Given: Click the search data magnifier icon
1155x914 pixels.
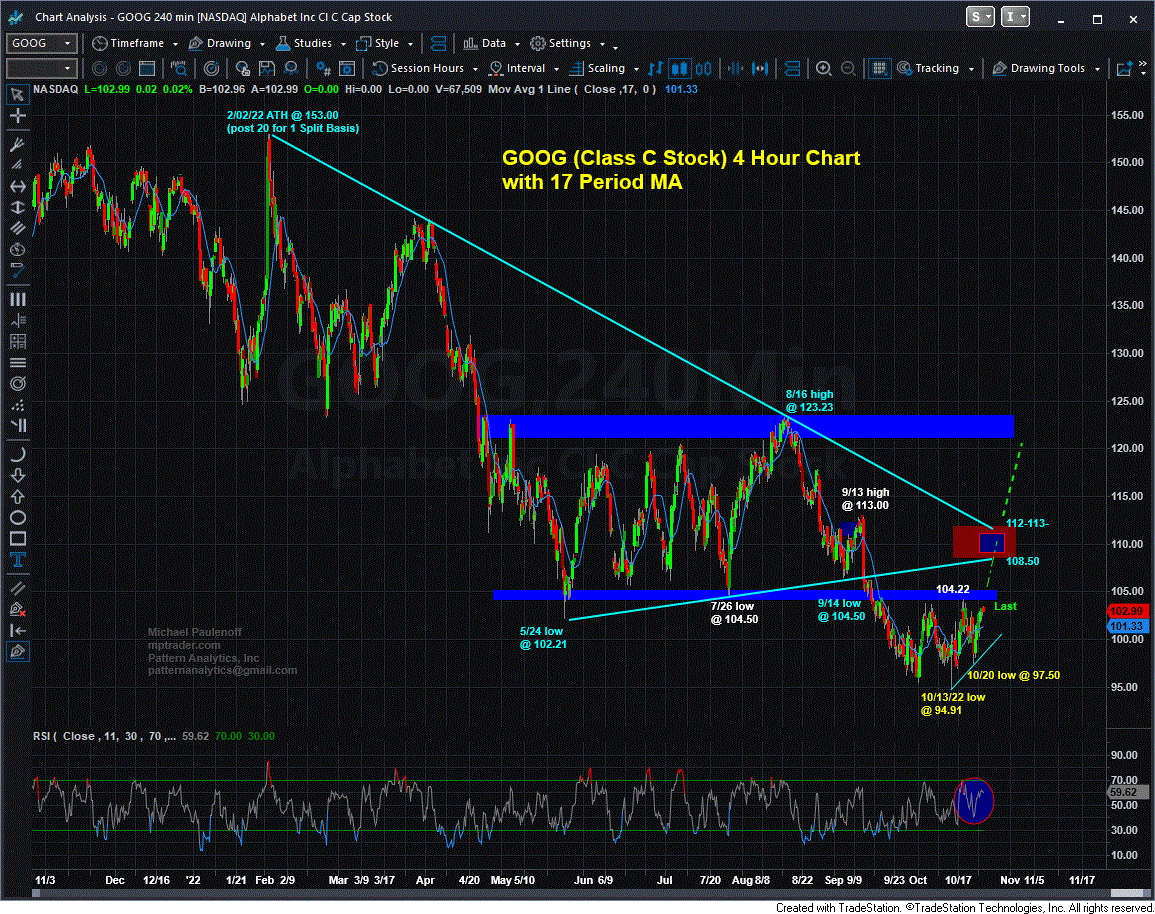Looking at the screenshot, I should 179,68.
